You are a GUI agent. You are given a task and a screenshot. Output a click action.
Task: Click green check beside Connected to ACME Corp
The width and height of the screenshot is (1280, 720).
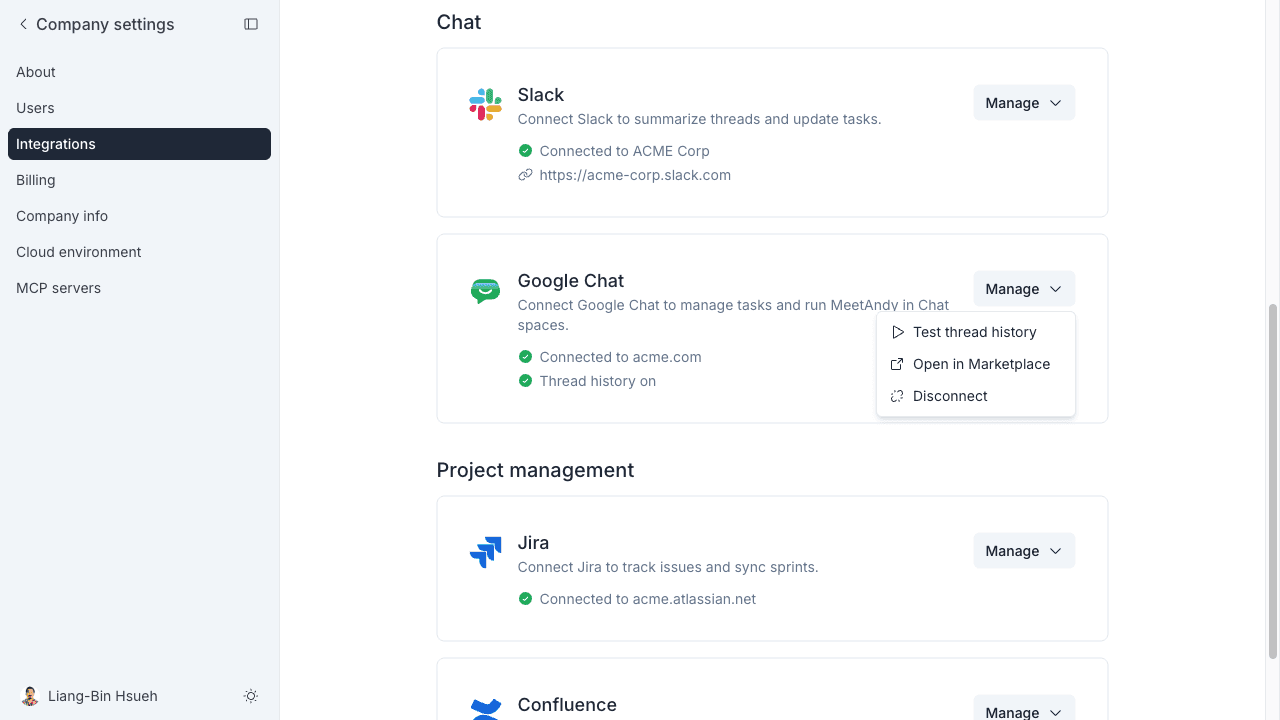[x=525, y=151]
